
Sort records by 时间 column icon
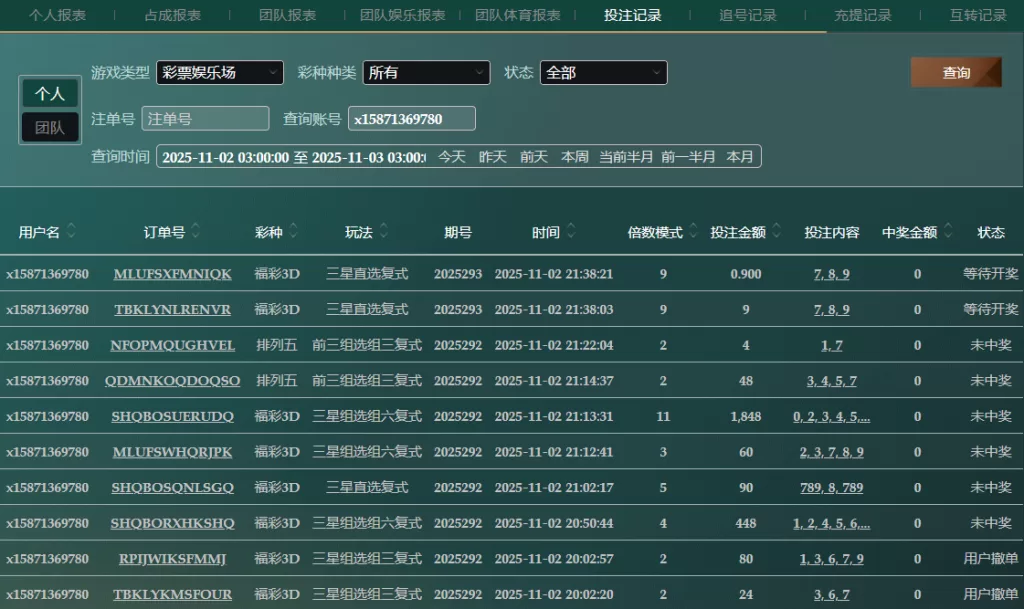click(x=571, y=232)
